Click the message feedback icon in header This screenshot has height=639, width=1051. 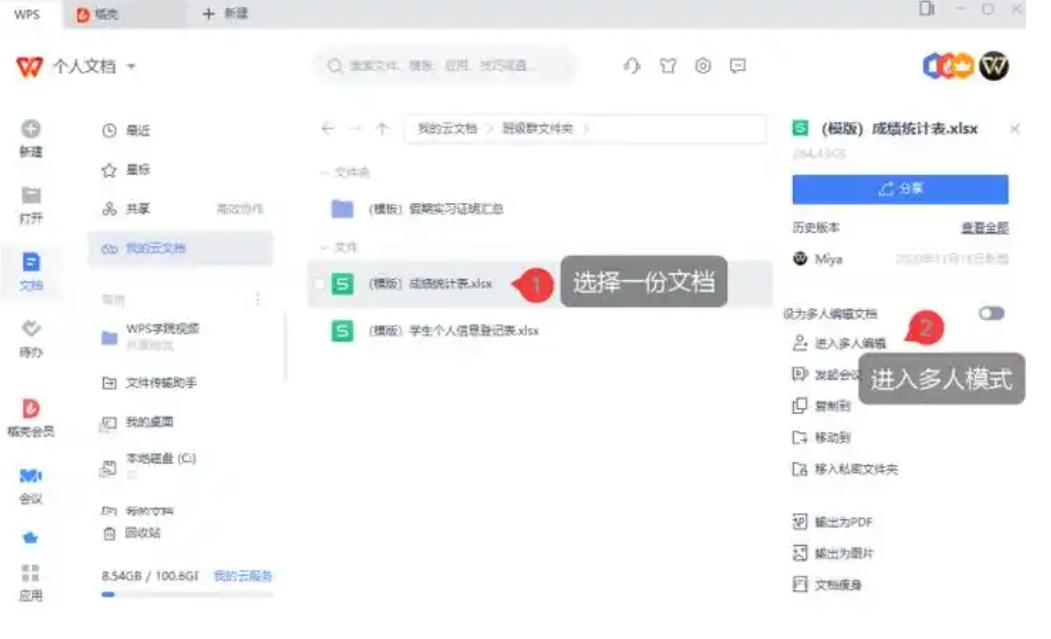coord(738,66)
